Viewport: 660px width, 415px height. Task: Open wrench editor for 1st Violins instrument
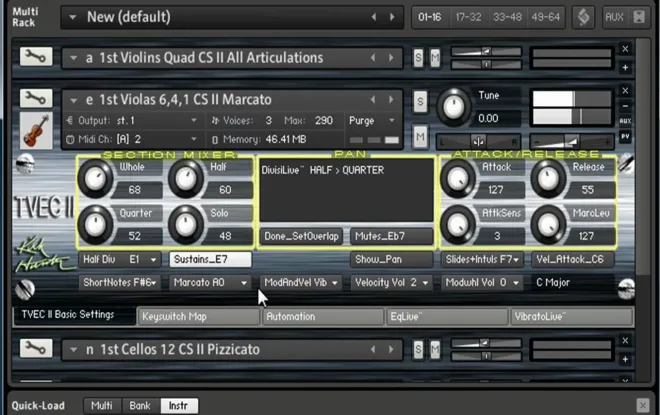coord(36,56)
